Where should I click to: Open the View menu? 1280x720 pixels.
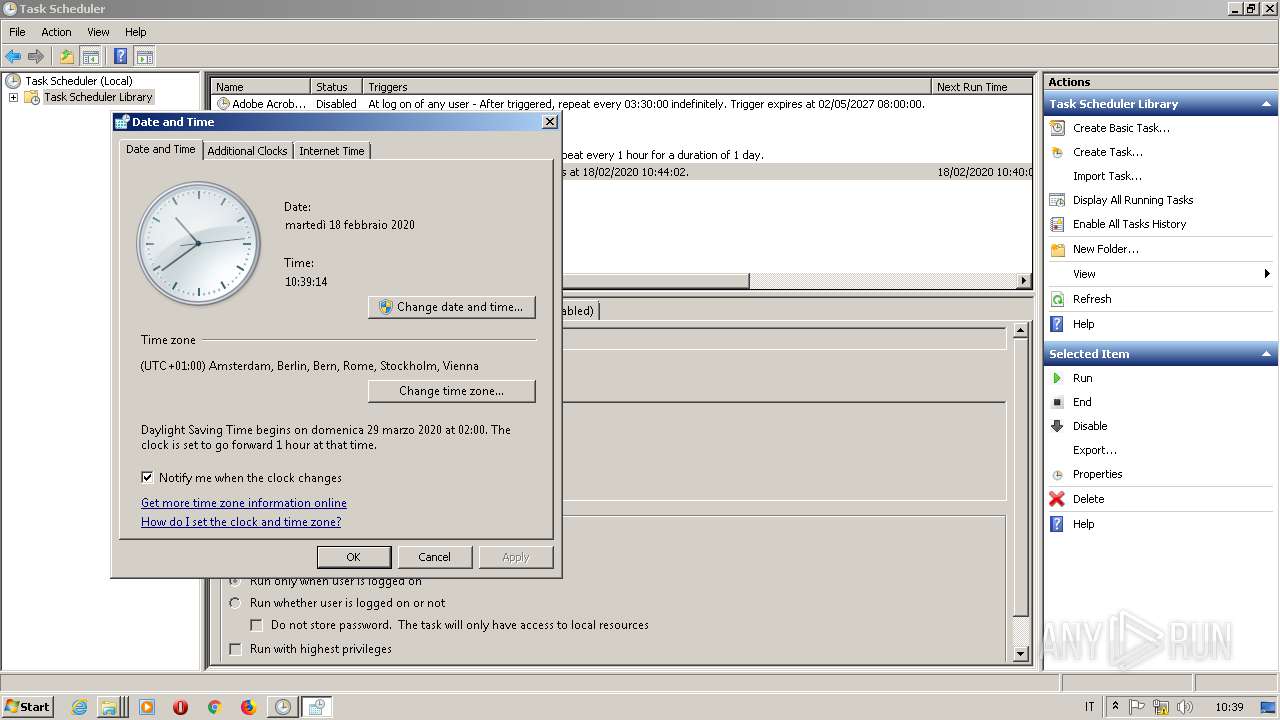[x=98, y=32]
